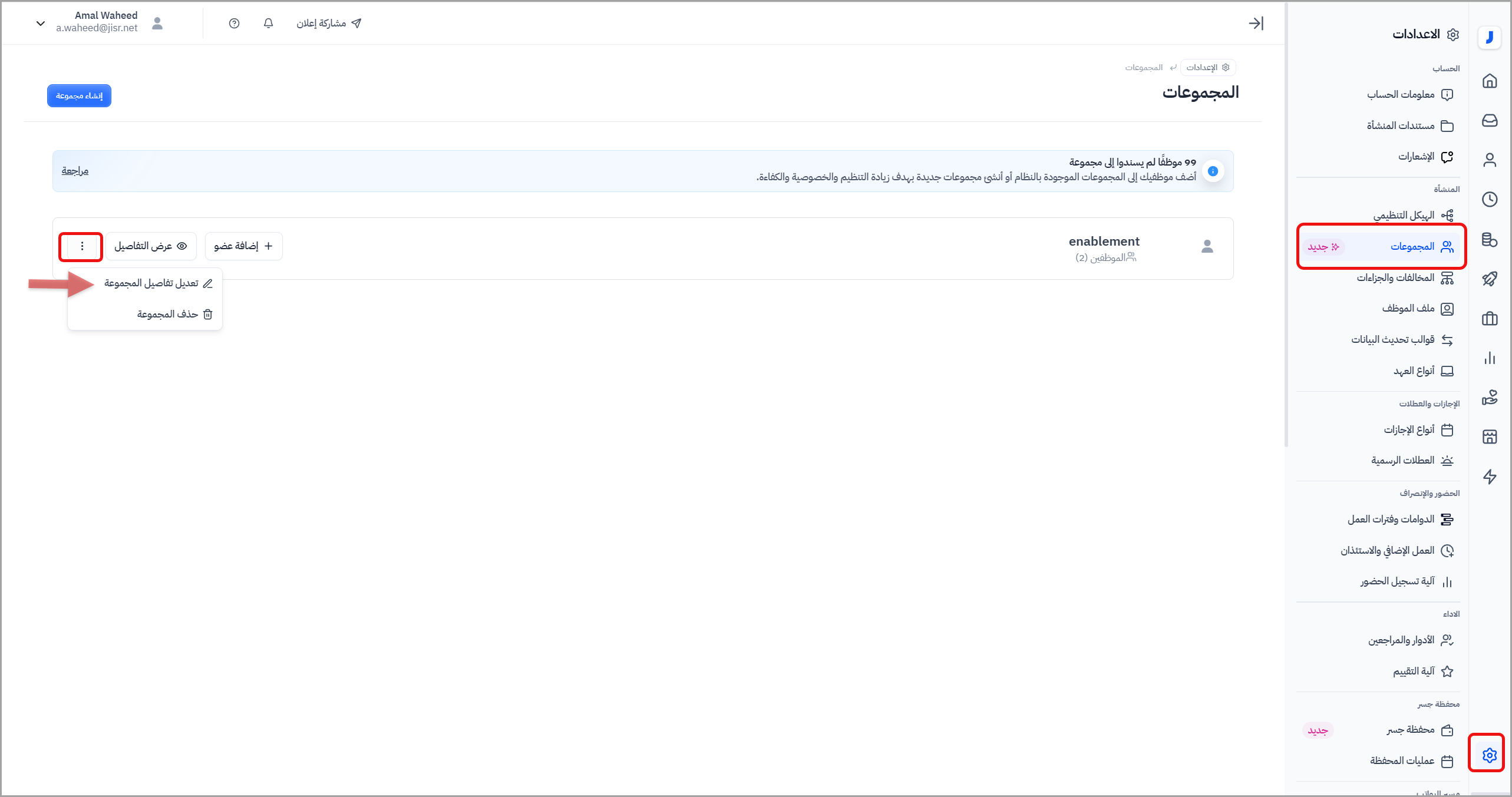Open the inbox tray icon in the rail
Image resolution: width=1512 pixels, height=797 pixels.
(x=1489, y=121)
